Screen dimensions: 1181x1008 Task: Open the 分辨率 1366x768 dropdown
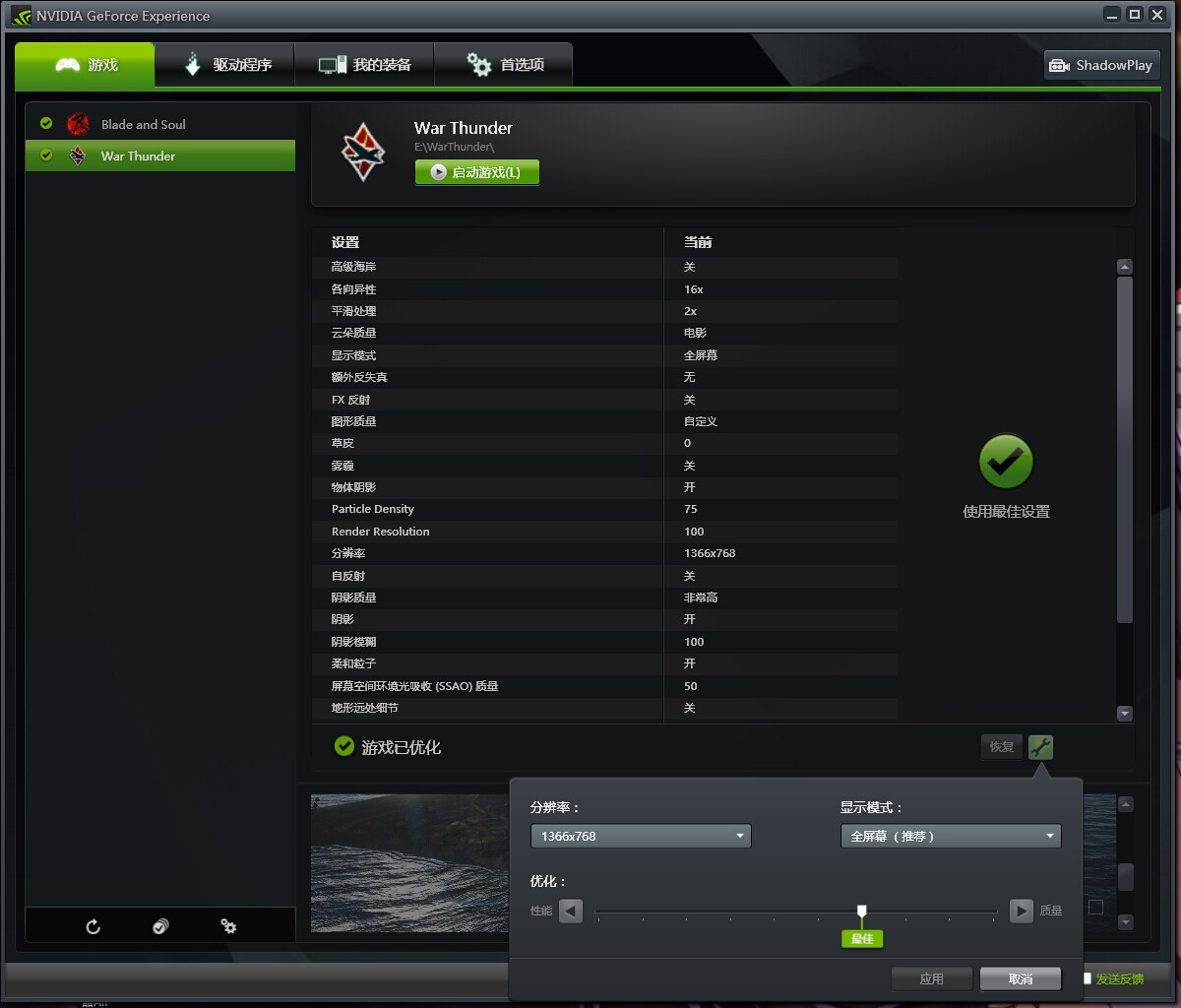pyautogui.click(x=641, y=836)
